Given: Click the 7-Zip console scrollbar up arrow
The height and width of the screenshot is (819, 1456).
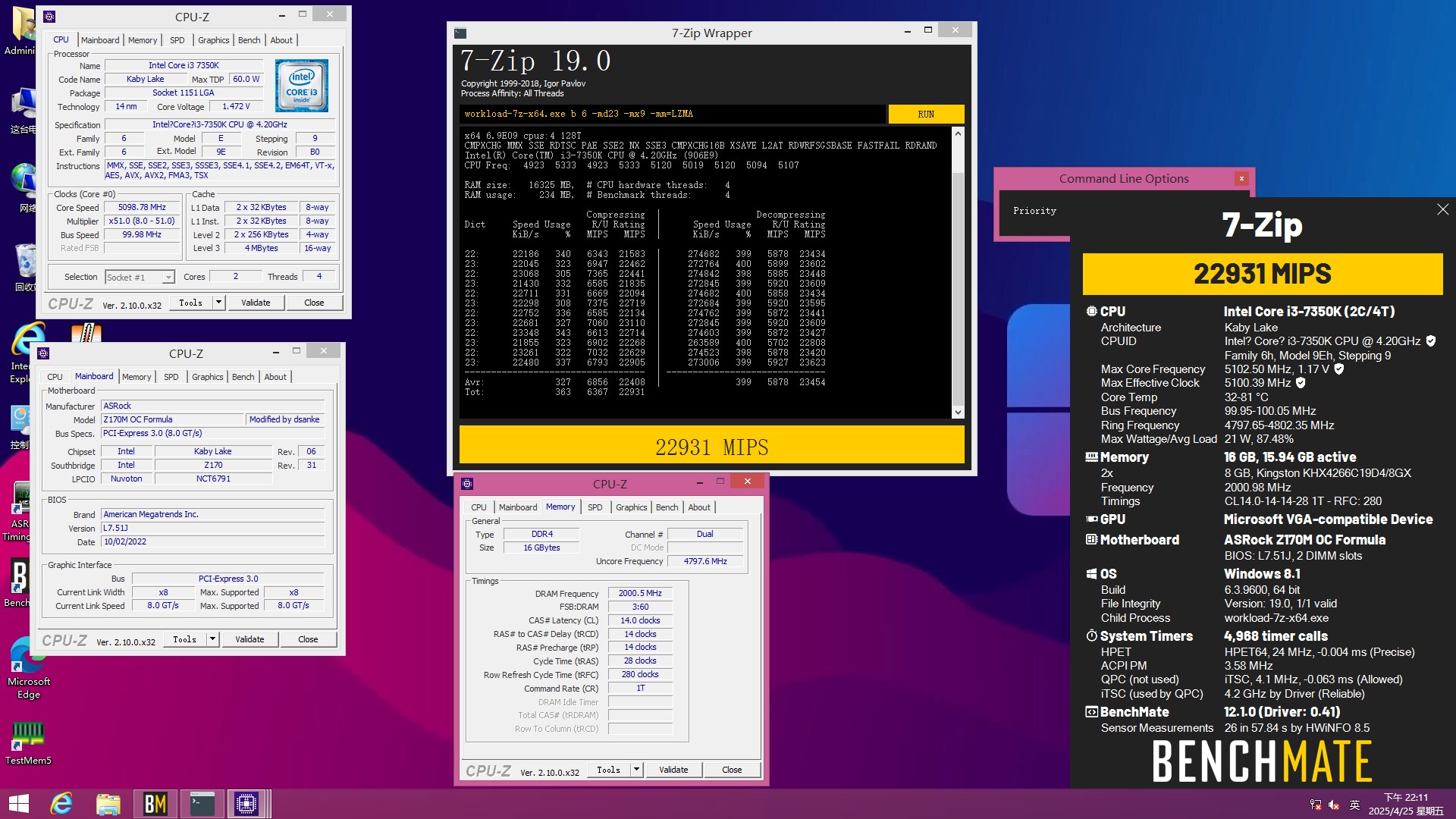Looking at the screenshot, I should point(958,133).
